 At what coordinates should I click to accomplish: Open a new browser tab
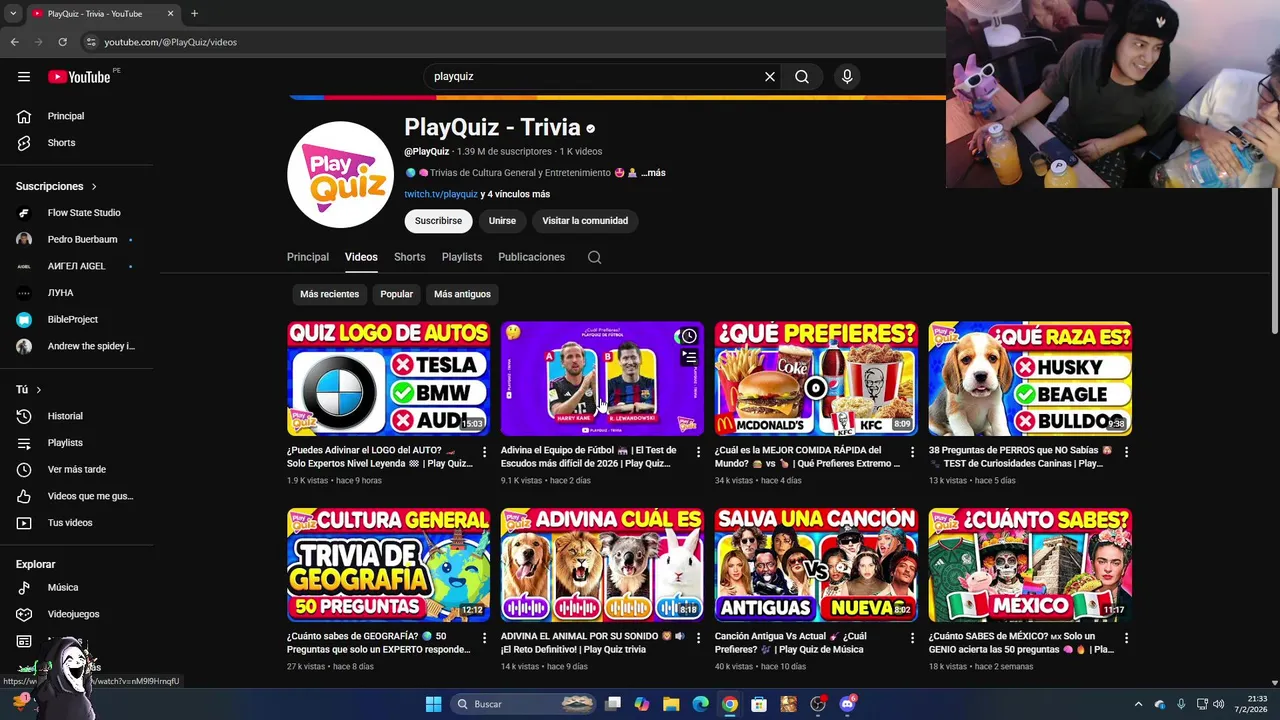(x=194, y=13)
